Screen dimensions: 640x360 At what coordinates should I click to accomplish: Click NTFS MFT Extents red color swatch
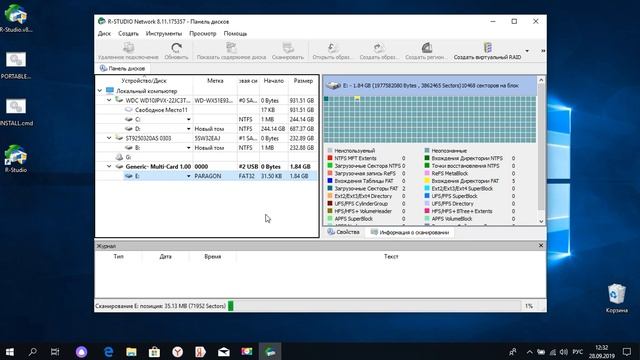[x=330, y=158]
